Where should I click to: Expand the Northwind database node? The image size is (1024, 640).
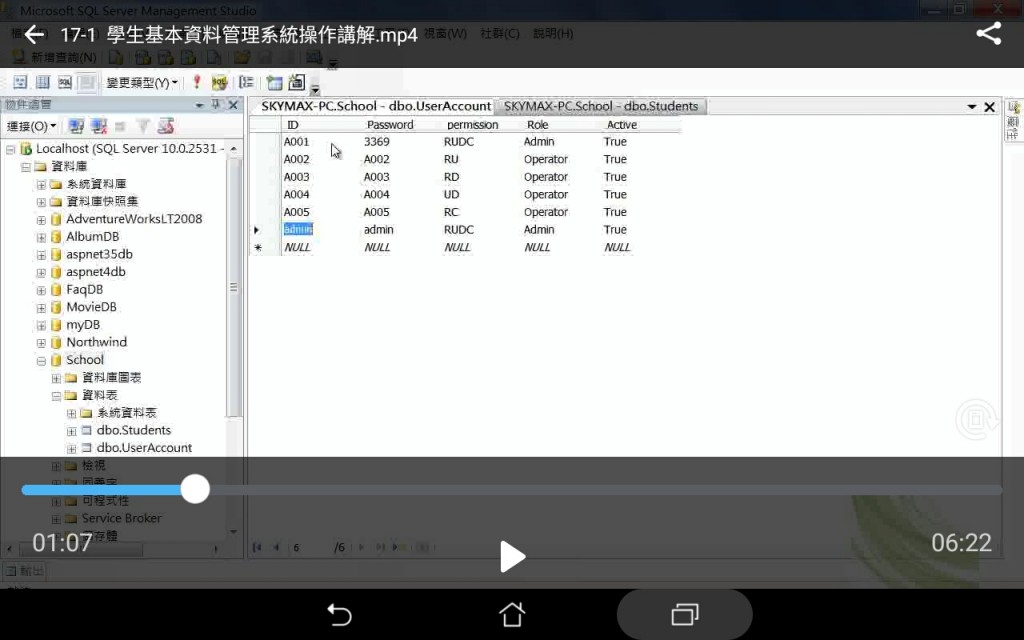coord(41,343)
